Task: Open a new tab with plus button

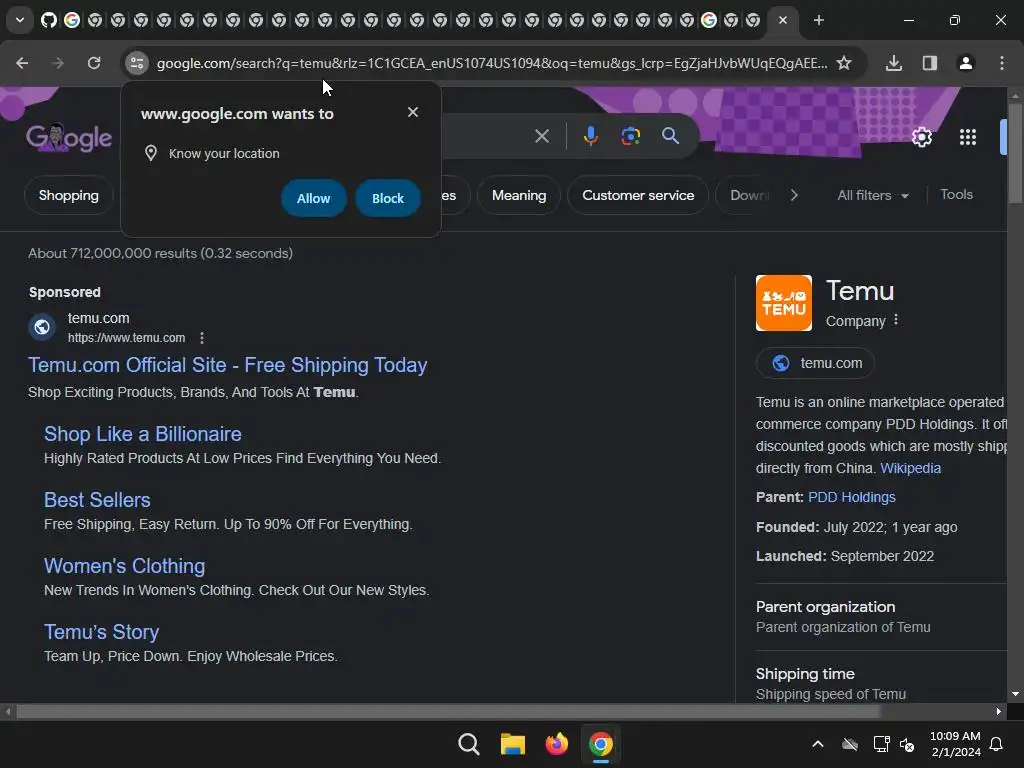Action: point(818,20)
